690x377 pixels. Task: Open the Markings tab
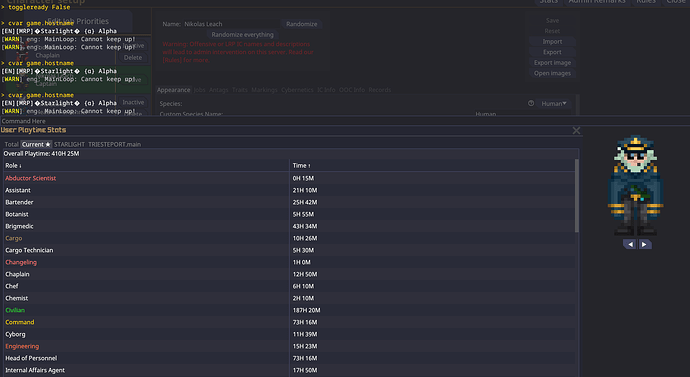coord(264,90)
